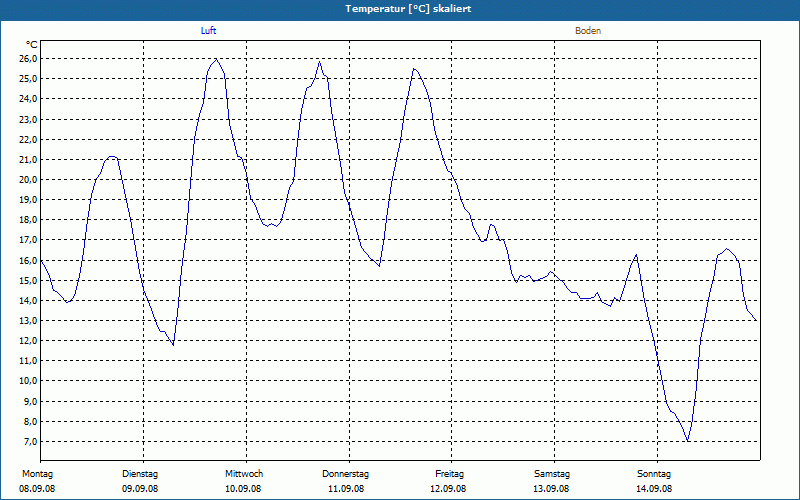The width and height of the screenshot is (800, 500).
Task: Click the 14,0 axis value
Action: (29, 301)
